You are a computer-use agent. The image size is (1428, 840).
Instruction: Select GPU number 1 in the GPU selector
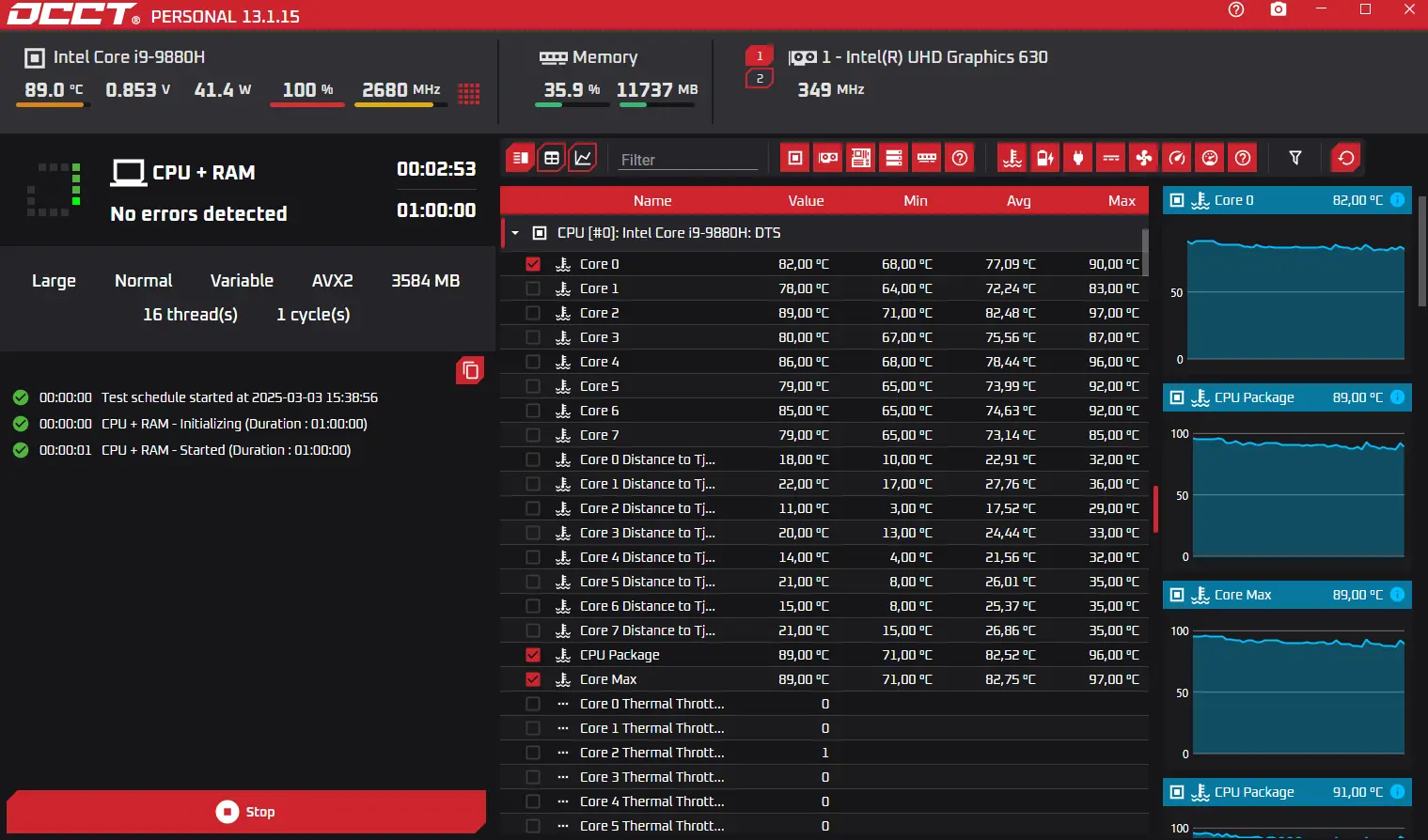click(760, 56)
